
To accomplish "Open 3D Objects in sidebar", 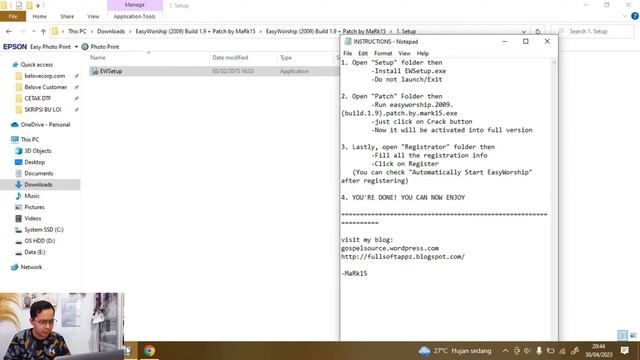I will 38,151.
